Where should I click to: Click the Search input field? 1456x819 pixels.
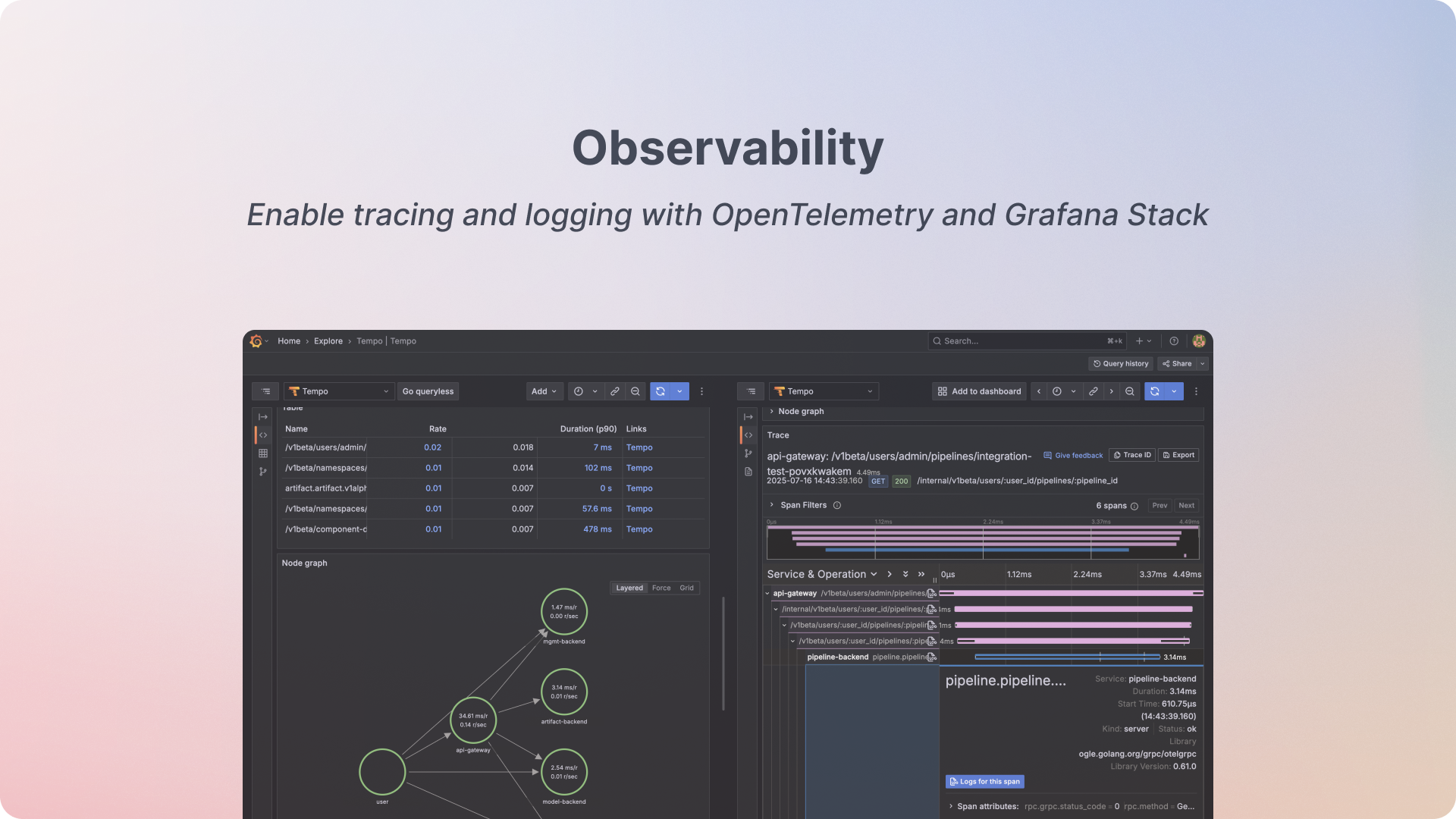pyautogui.click(x=1027, y=341)
